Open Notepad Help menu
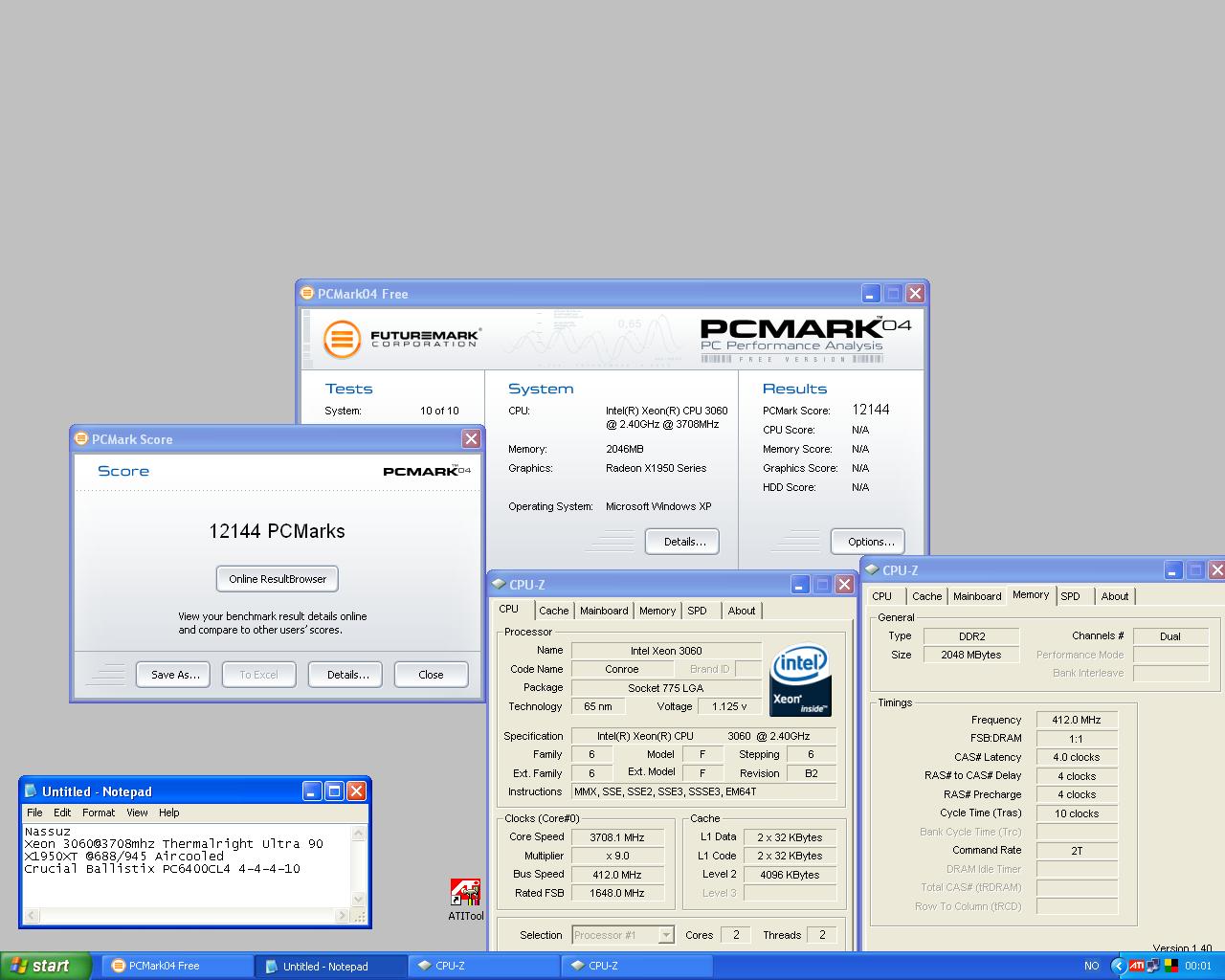The height and width of the screenshot is (980, 1225). point(169,813)
